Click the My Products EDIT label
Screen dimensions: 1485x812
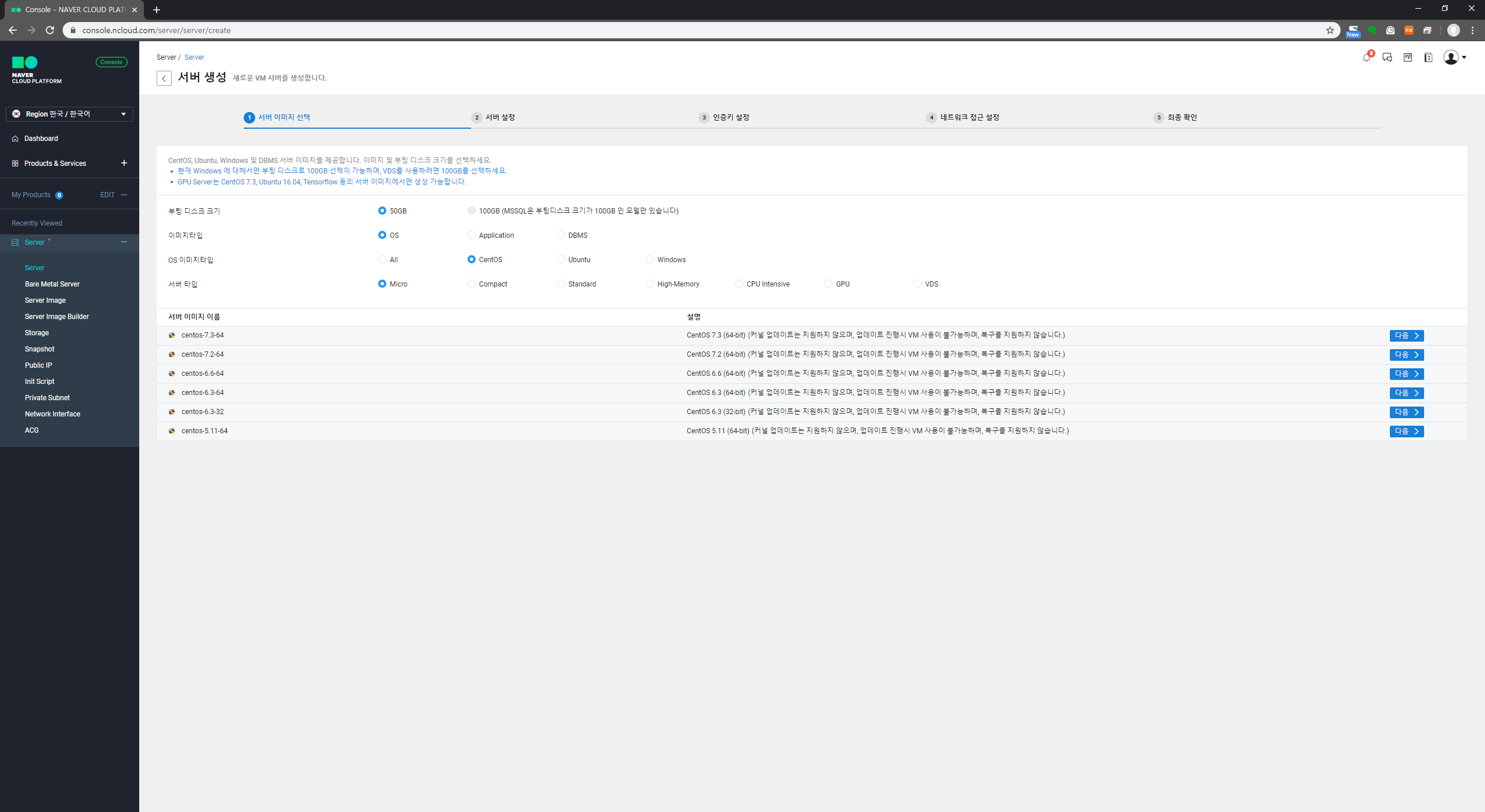tap(107, 195)
